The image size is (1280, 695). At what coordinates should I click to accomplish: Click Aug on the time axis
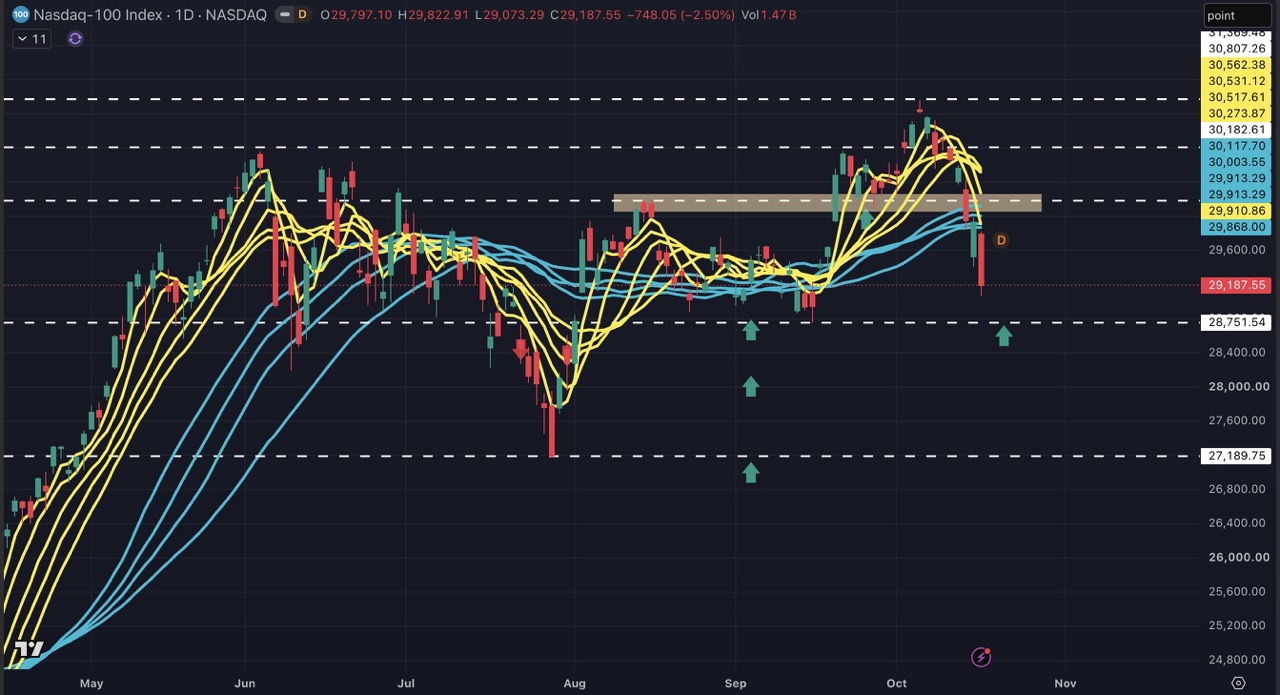click(x=574, y=683)
